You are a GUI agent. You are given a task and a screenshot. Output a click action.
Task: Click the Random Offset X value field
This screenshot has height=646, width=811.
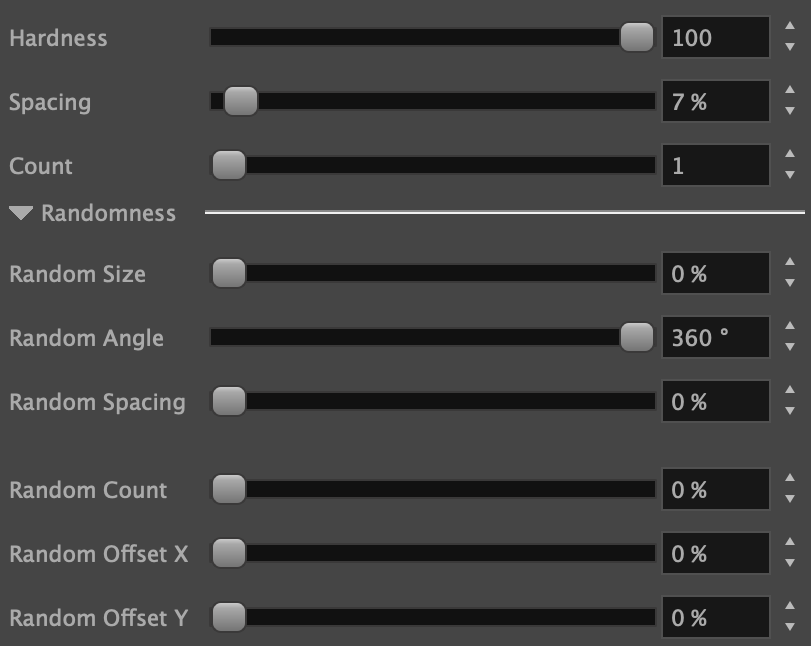tap(715, 554)
